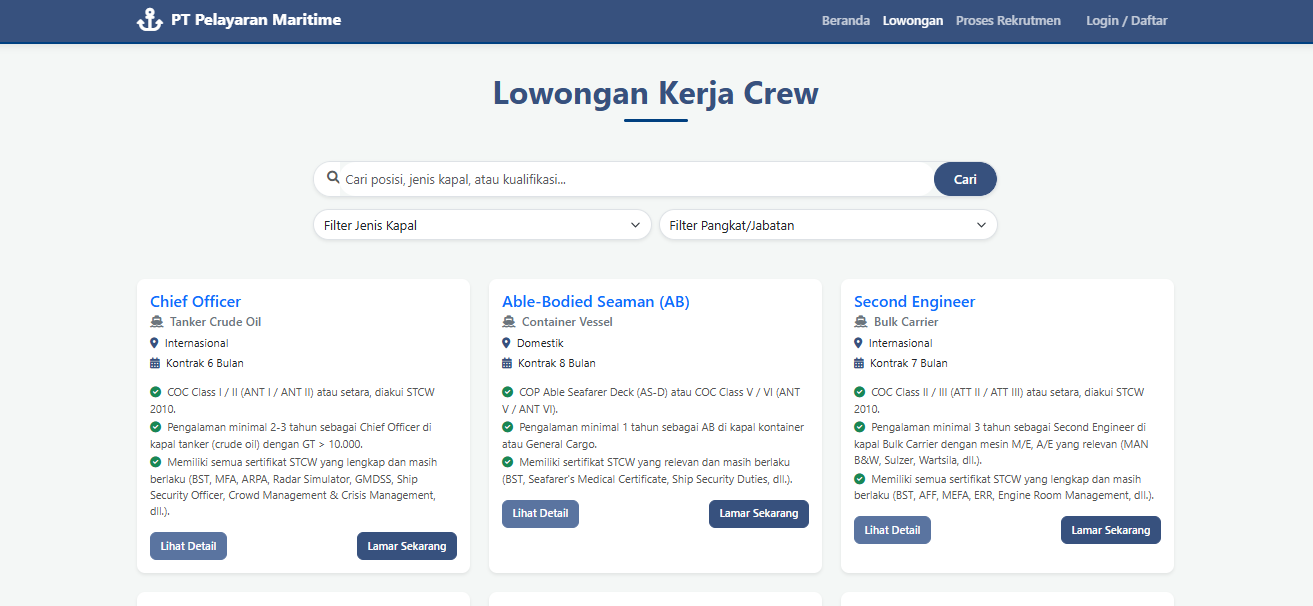Image resolution: width=1313 pixels, height=606 pixels.
Task: Click calendar icon beside Kontrak 6 Bulan
Action: click(x=155, y=363)
